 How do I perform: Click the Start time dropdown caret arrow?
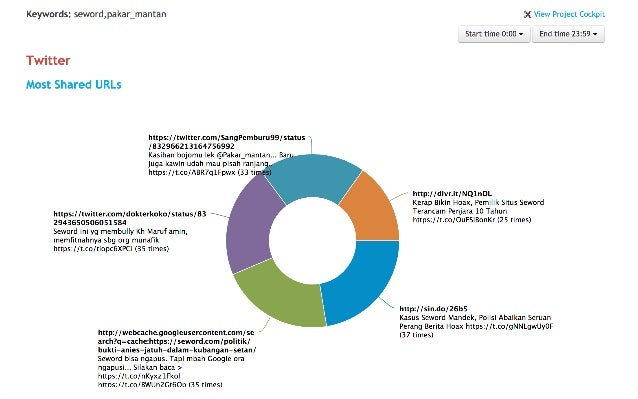coord(521,34)
